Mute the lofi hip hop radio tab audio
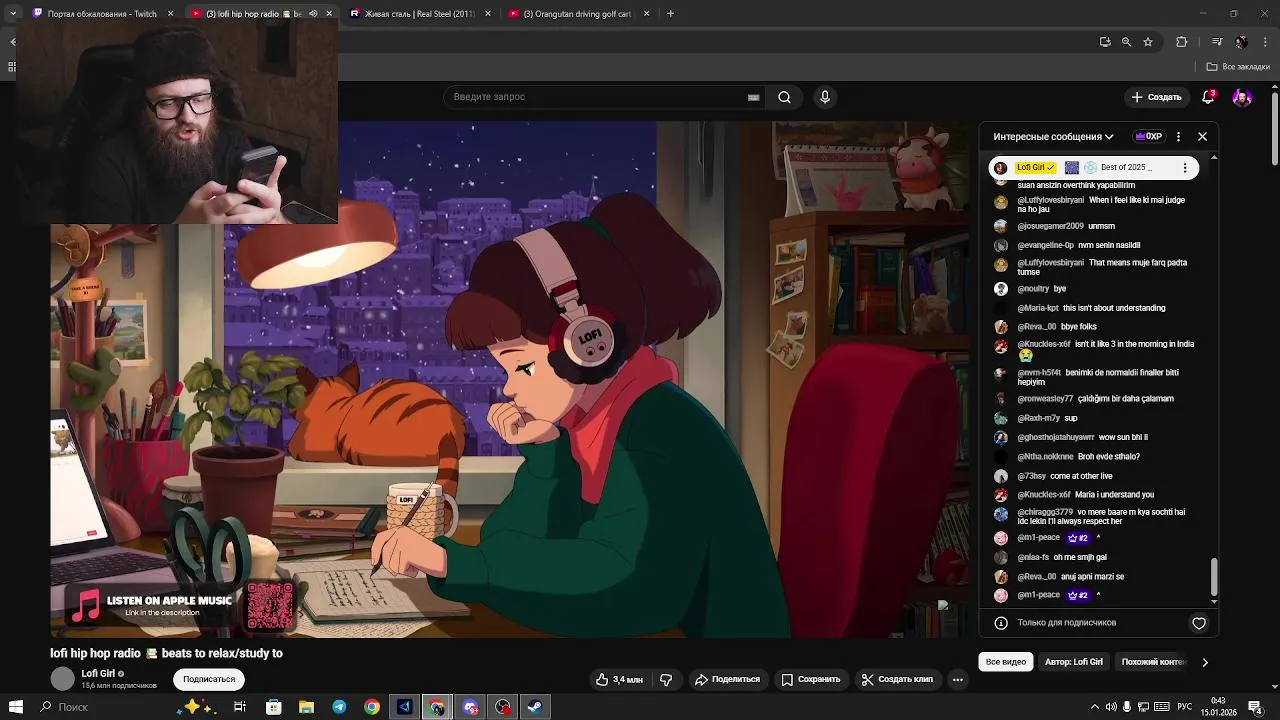The width and height of the screenshot is (1280, 720). coord(313,14)
